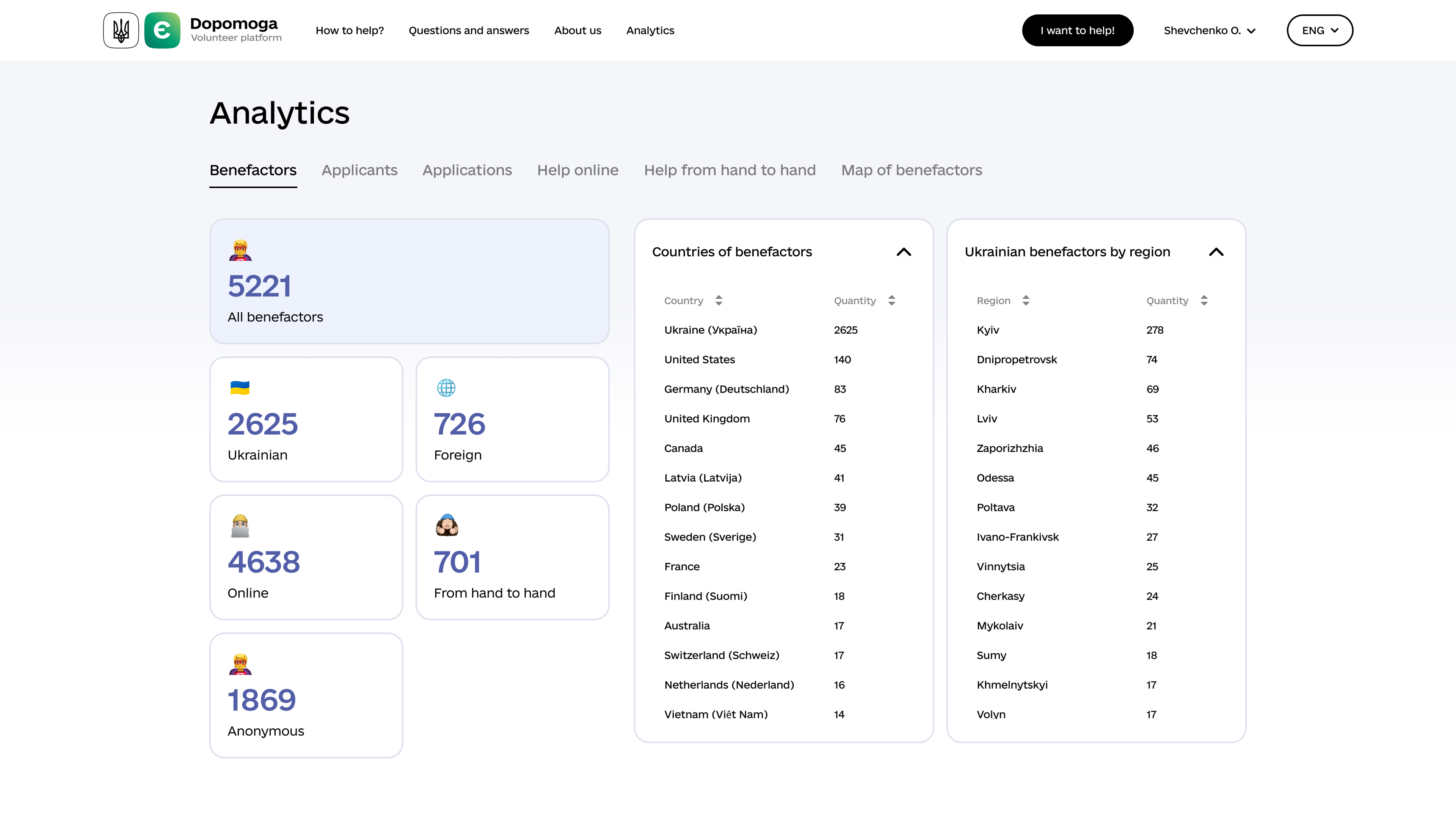Open Questions and answers link
The image size is (1456, 819).
pyautogui.click(x=469, y=30)
